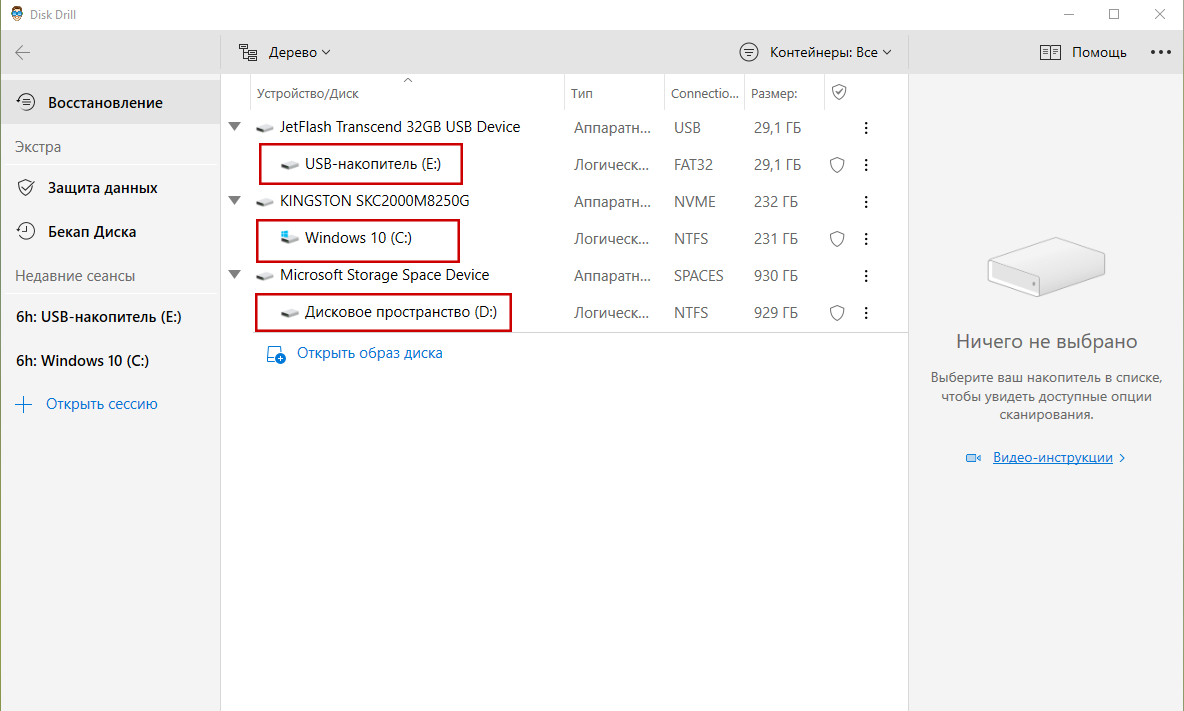
Task: Click the SPACES connection cell
Action: click(x=698, y=275)
